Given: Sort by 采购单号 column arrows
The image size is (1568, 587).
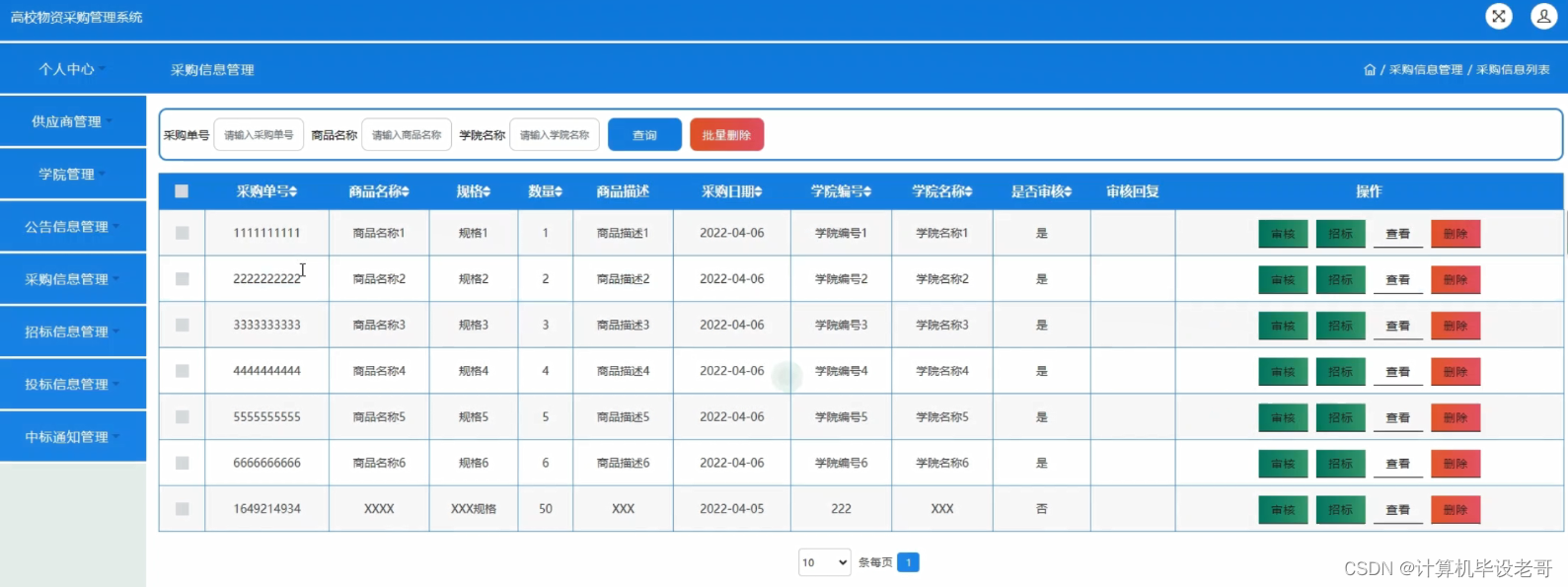Looking at the screenshot, I should (293, 191).
